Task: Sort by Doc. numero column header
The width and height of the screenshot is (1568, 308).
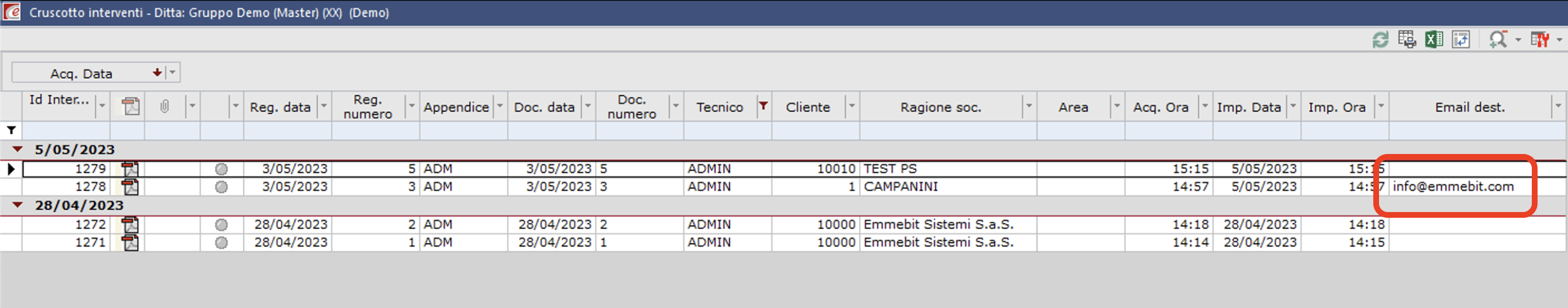Action: 632,106
